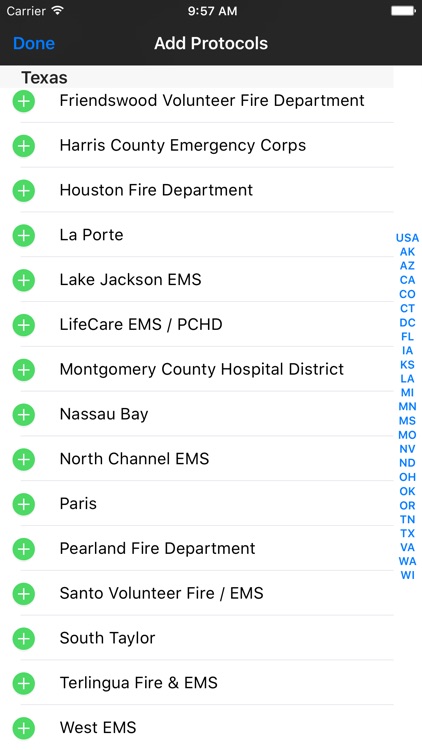Screen dimensions: 422x750
Task: Add Paris protocol with green plus
Action: [x=23, y=504]
